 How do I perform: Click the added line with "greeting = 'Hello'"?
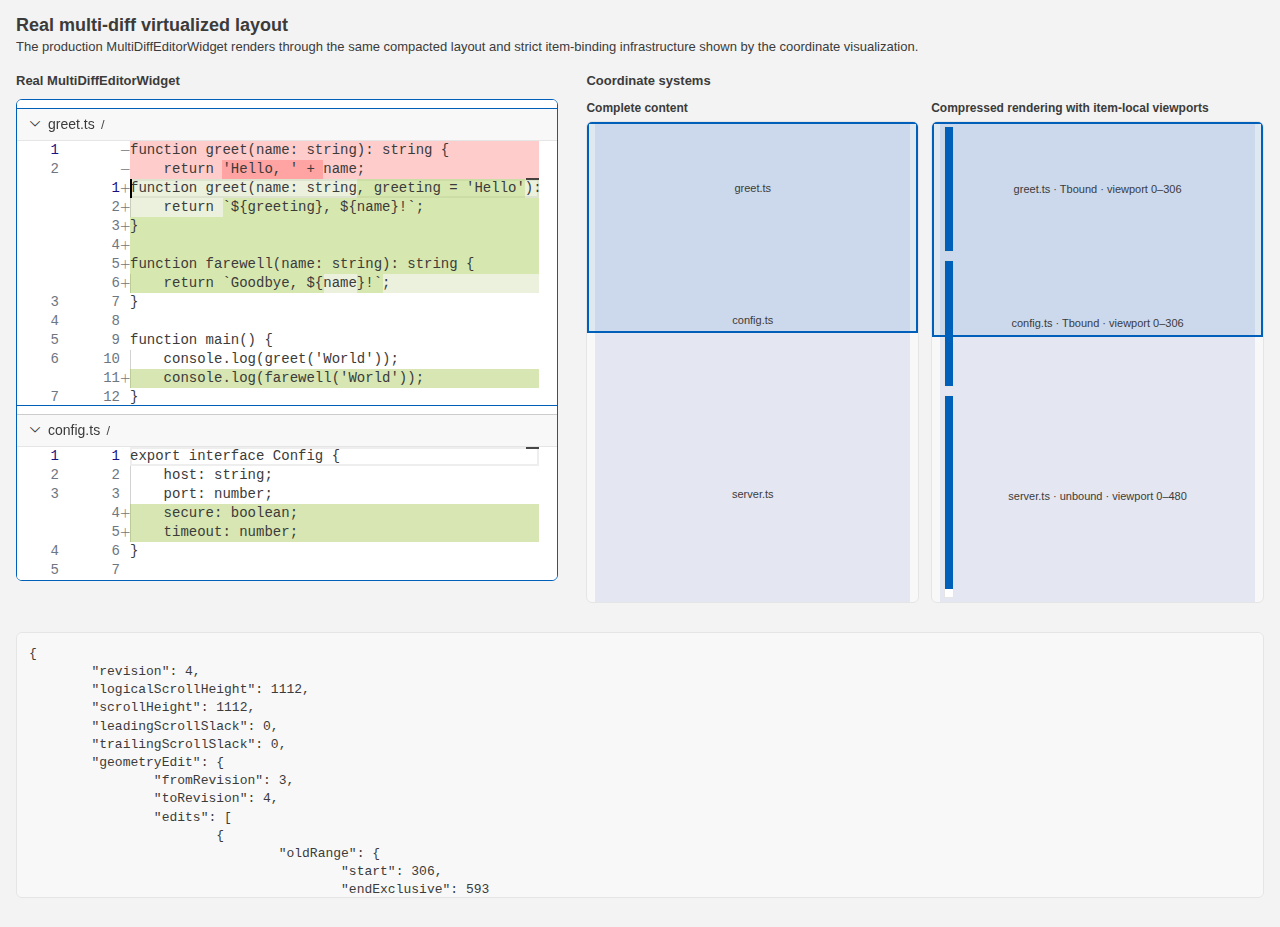[x=335, y=188]
